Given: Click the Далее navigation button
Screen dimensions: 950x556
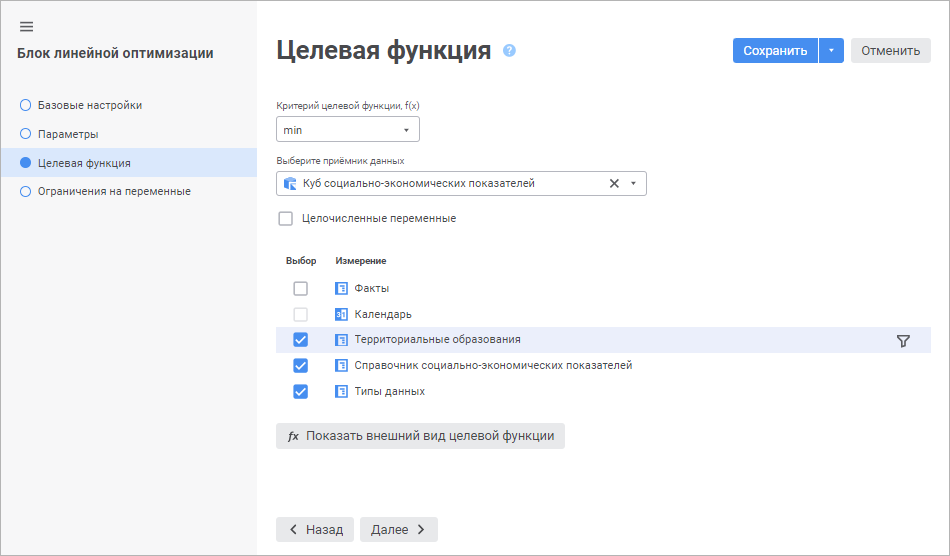Looking at the screenshot, I should (x=398, y=530).
